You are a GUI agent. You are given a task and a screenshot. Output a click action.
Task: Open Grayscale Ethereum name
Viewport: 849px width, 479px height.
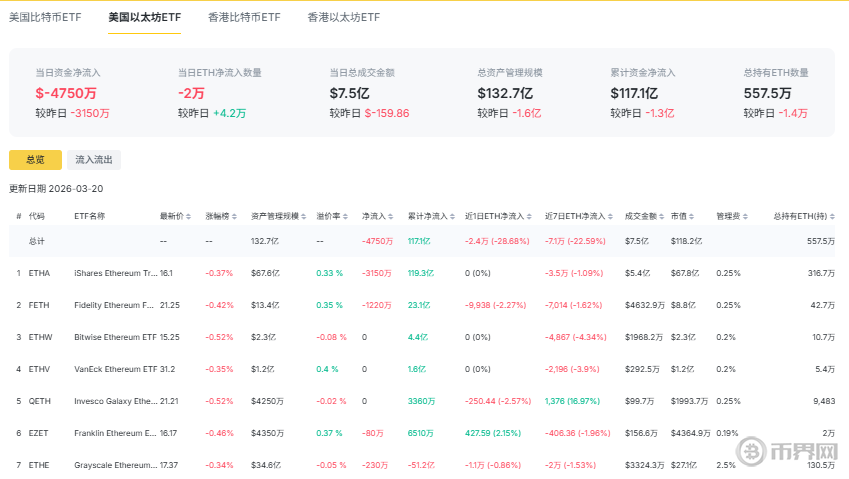click(116, 465)
